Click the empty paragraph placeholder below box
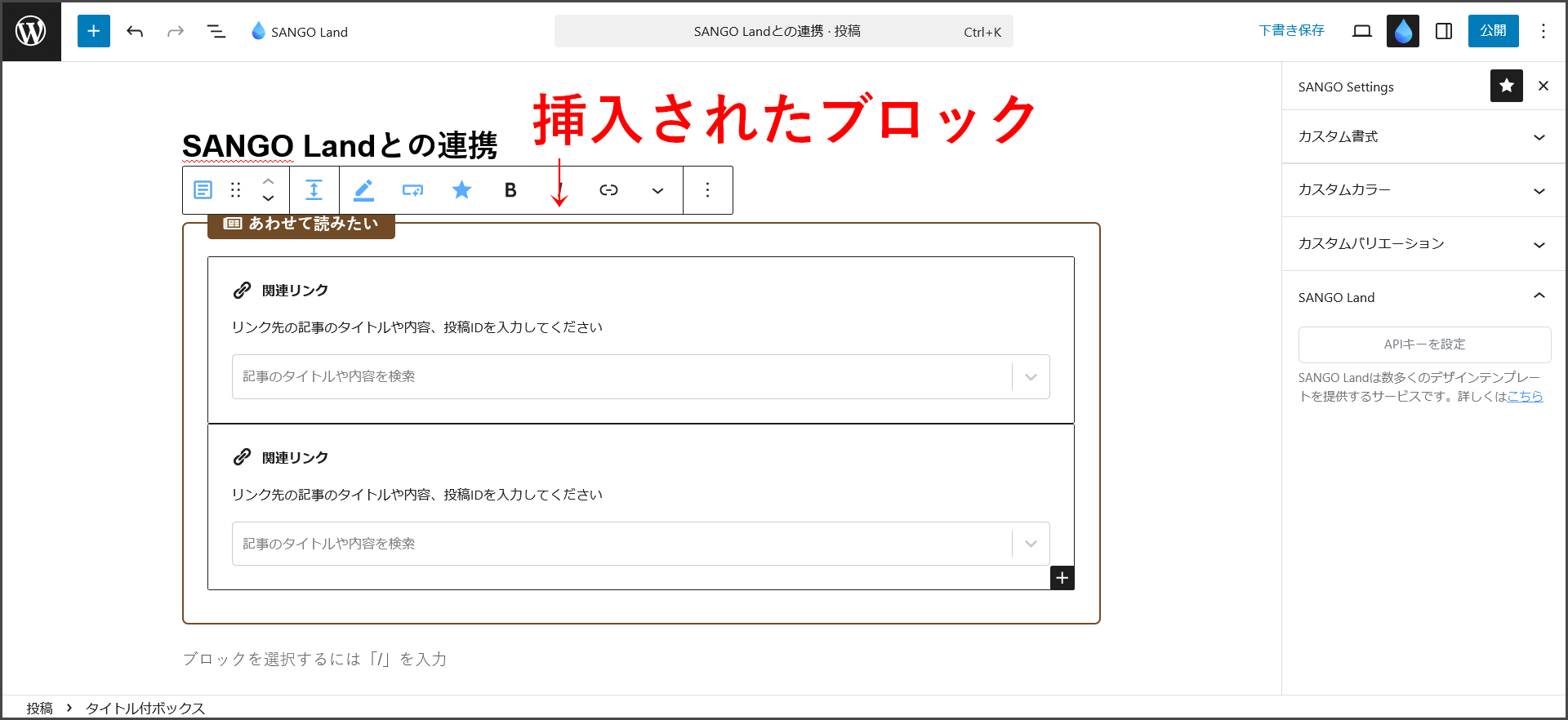Screen dimensions: 1568x720 pyautogui.click(x=314, y=659)
